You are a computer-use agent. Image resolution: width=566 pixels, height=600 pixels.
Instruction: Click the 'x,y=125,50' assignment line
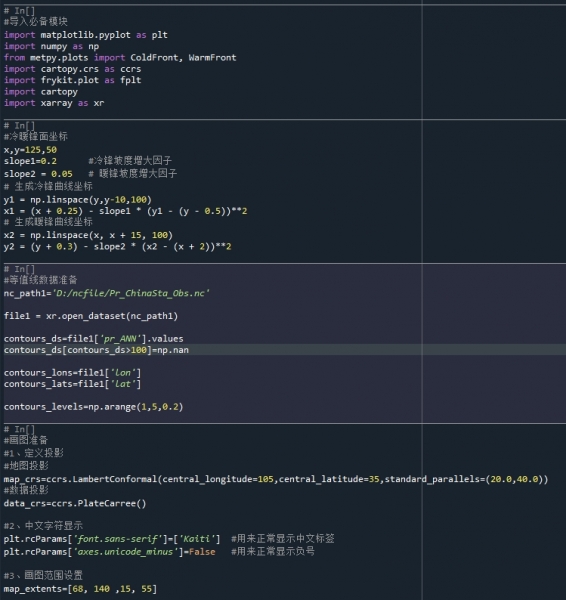30,150
